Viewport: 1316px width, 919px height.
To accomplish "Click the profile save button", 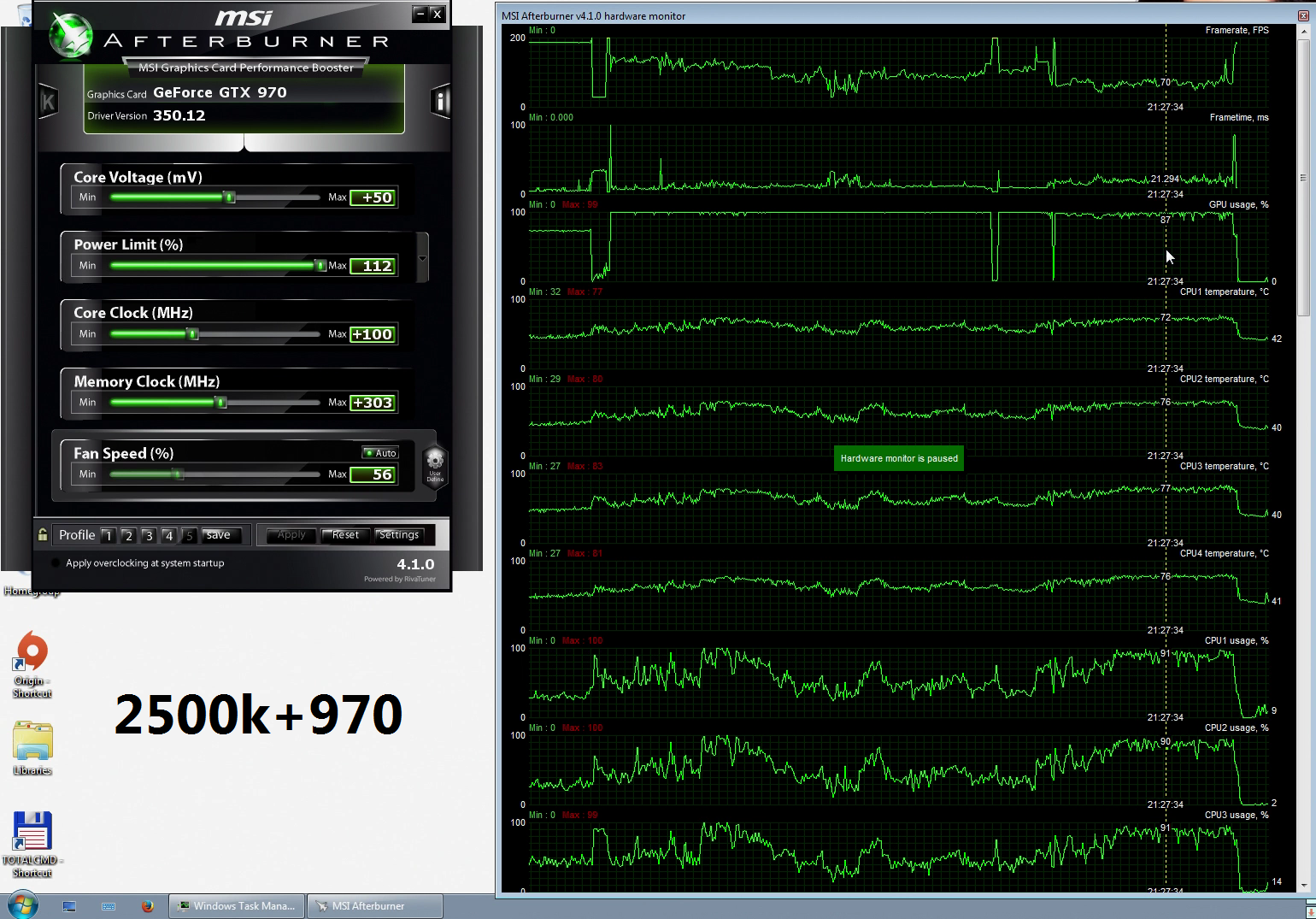I will [x=220, y=535].
